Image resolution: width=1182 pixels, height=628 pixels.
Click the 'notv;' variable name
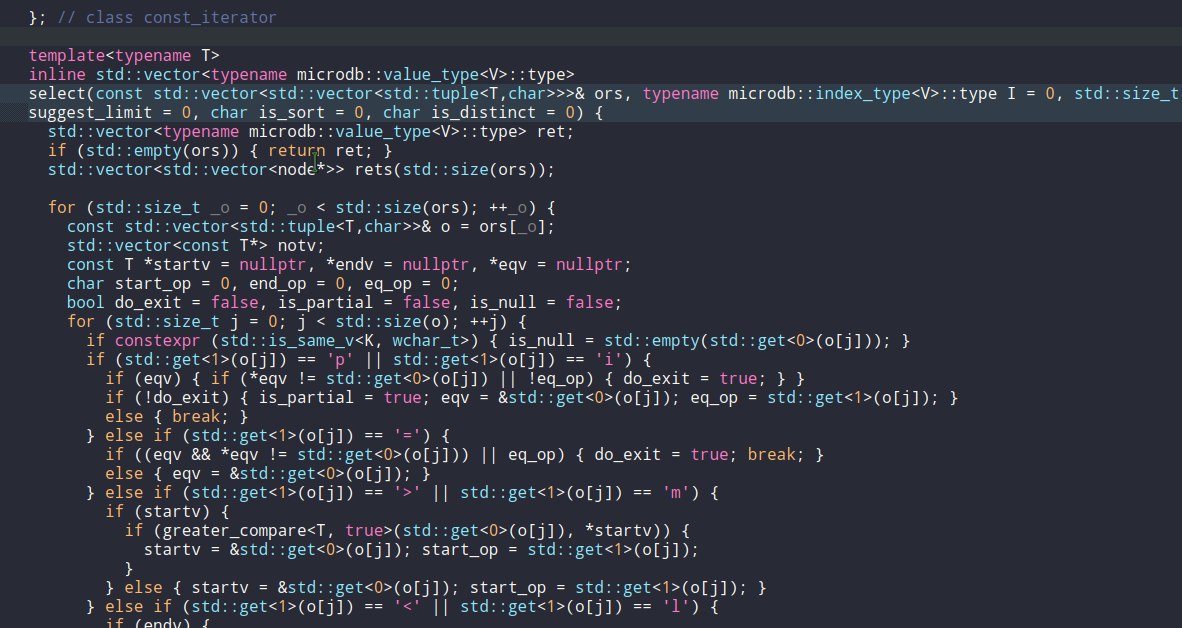coord(302,246)
